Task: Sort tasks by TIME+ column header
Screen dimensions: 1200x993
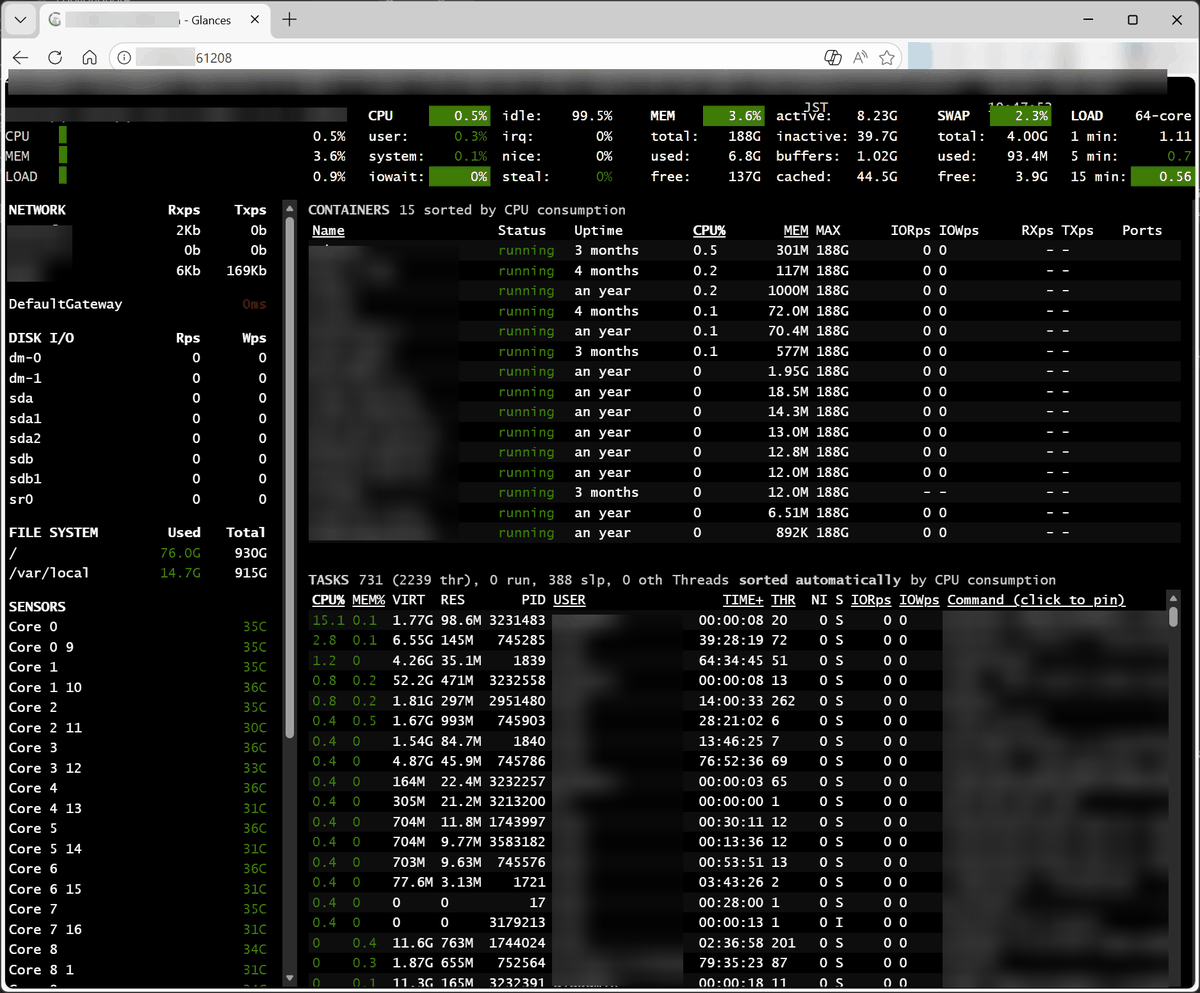Action: click(x=743, y=600)
